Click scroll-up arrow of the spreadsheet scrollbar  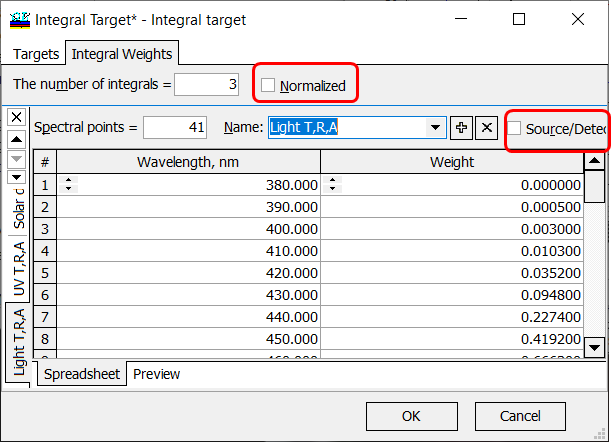(x=594, y=162)
